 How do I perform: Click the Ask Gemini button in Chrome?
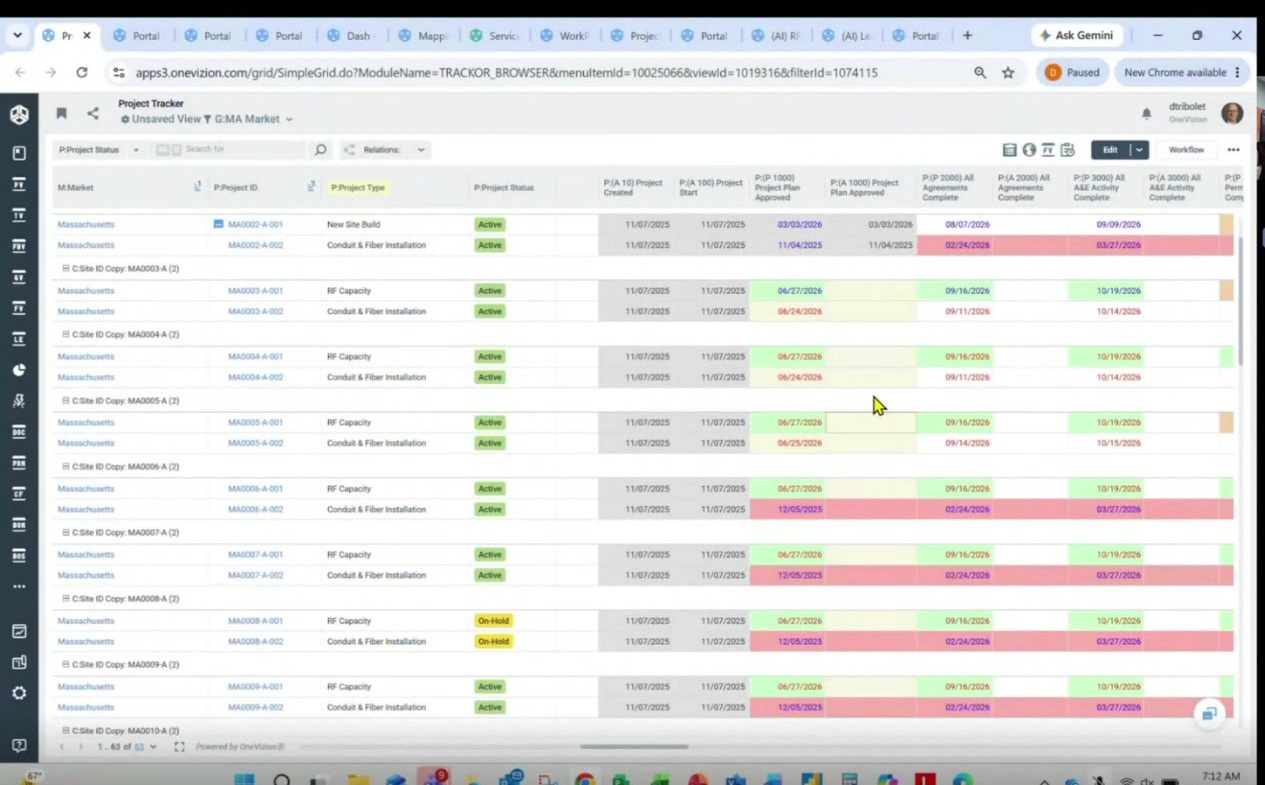click(1077, 35)
